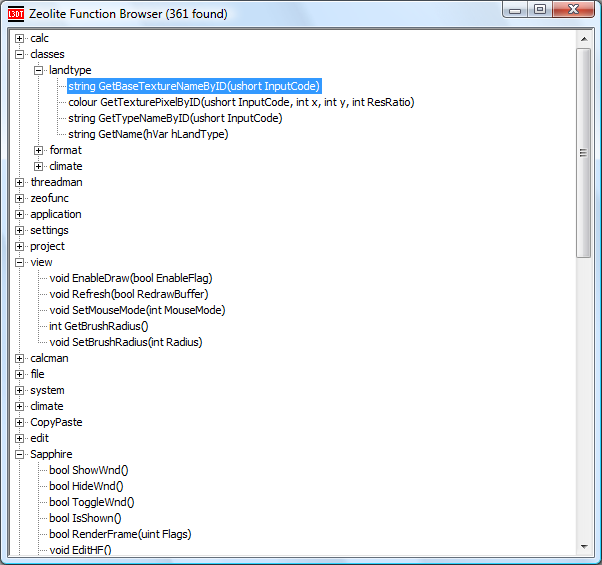The image size is (602, 565).
Task: Select int GetBrushRadius() entry
Action: [x=98, y=326]
